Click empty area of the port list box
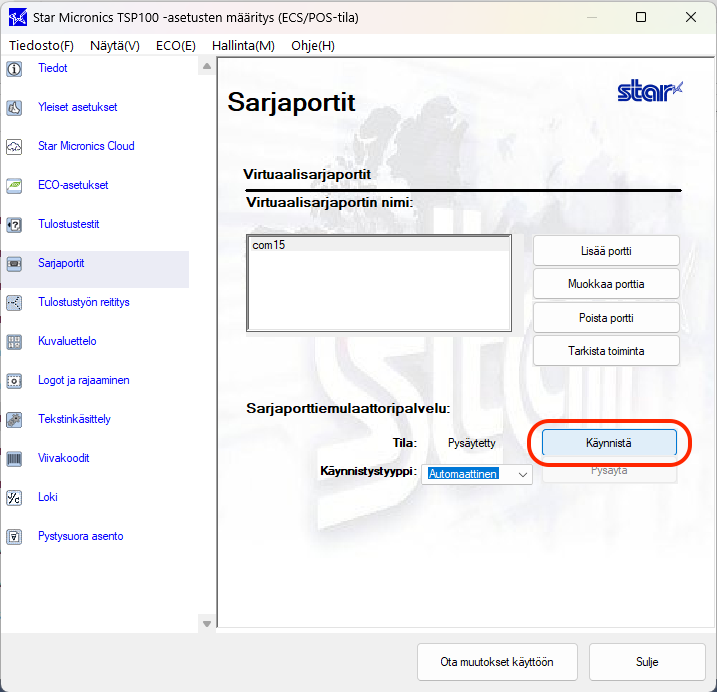 tap(379, 290)
